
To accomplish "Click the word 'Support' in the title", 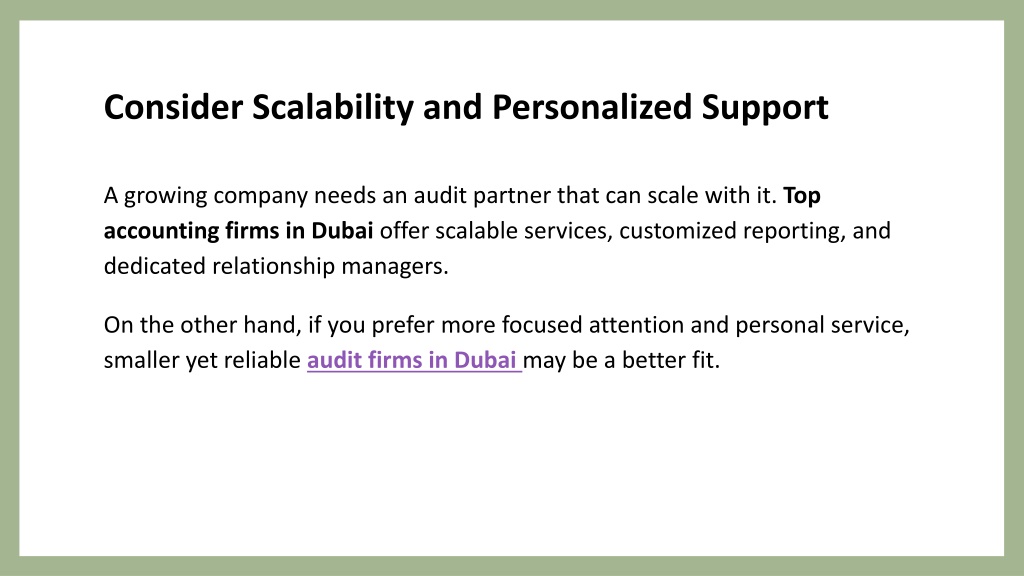I will [x=765, y=108].
